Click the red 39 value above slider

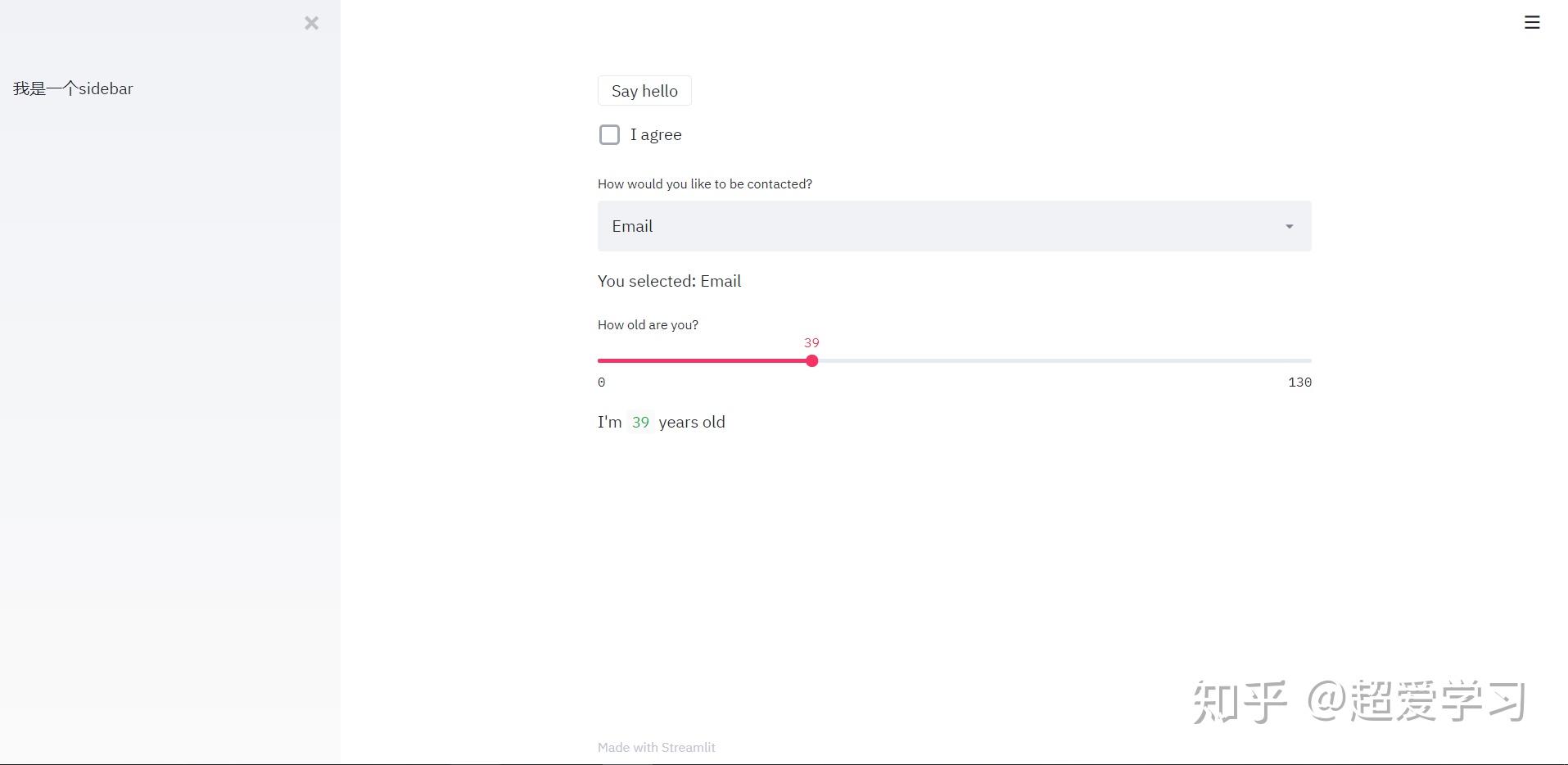(x=811, y=343)
